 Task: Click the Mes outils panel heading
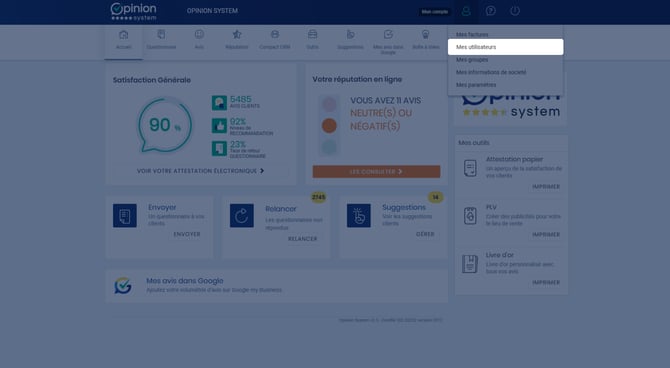coord(474,143)
